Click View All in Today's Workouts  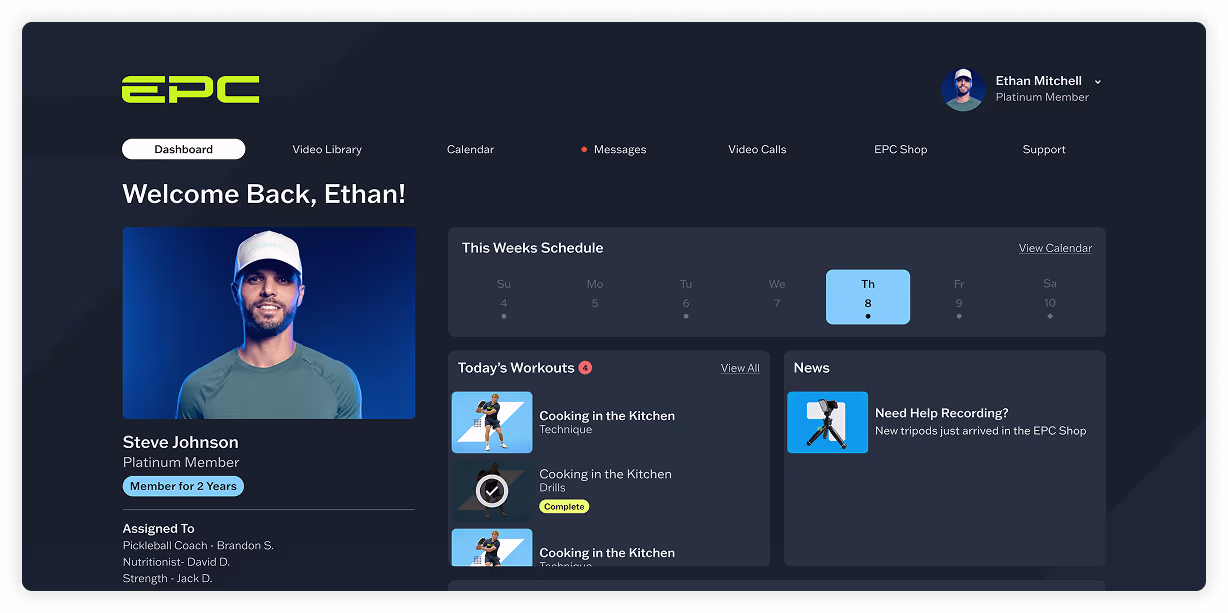click(x=740, y=368)
